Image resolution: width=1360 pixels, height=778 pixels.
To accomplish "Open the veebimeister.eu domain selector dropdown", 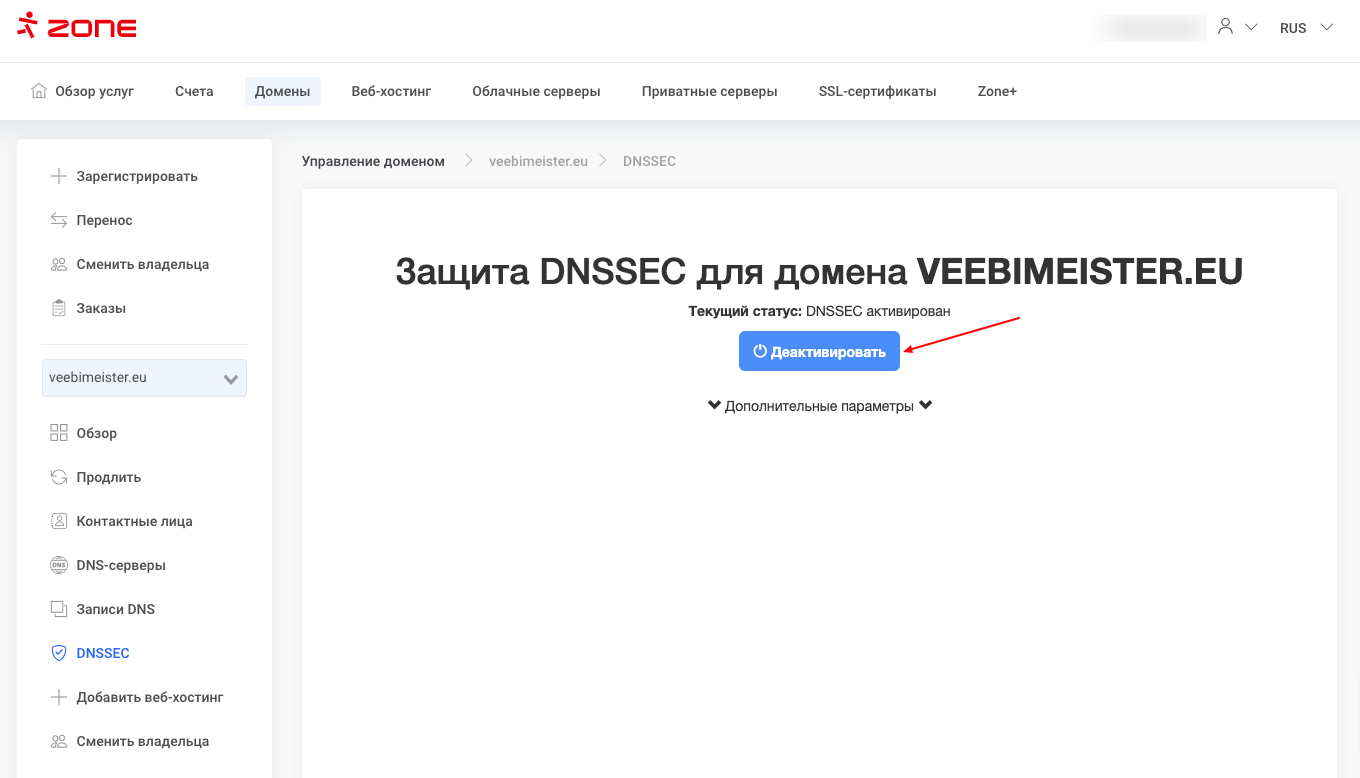I will [x=144, y=378].
